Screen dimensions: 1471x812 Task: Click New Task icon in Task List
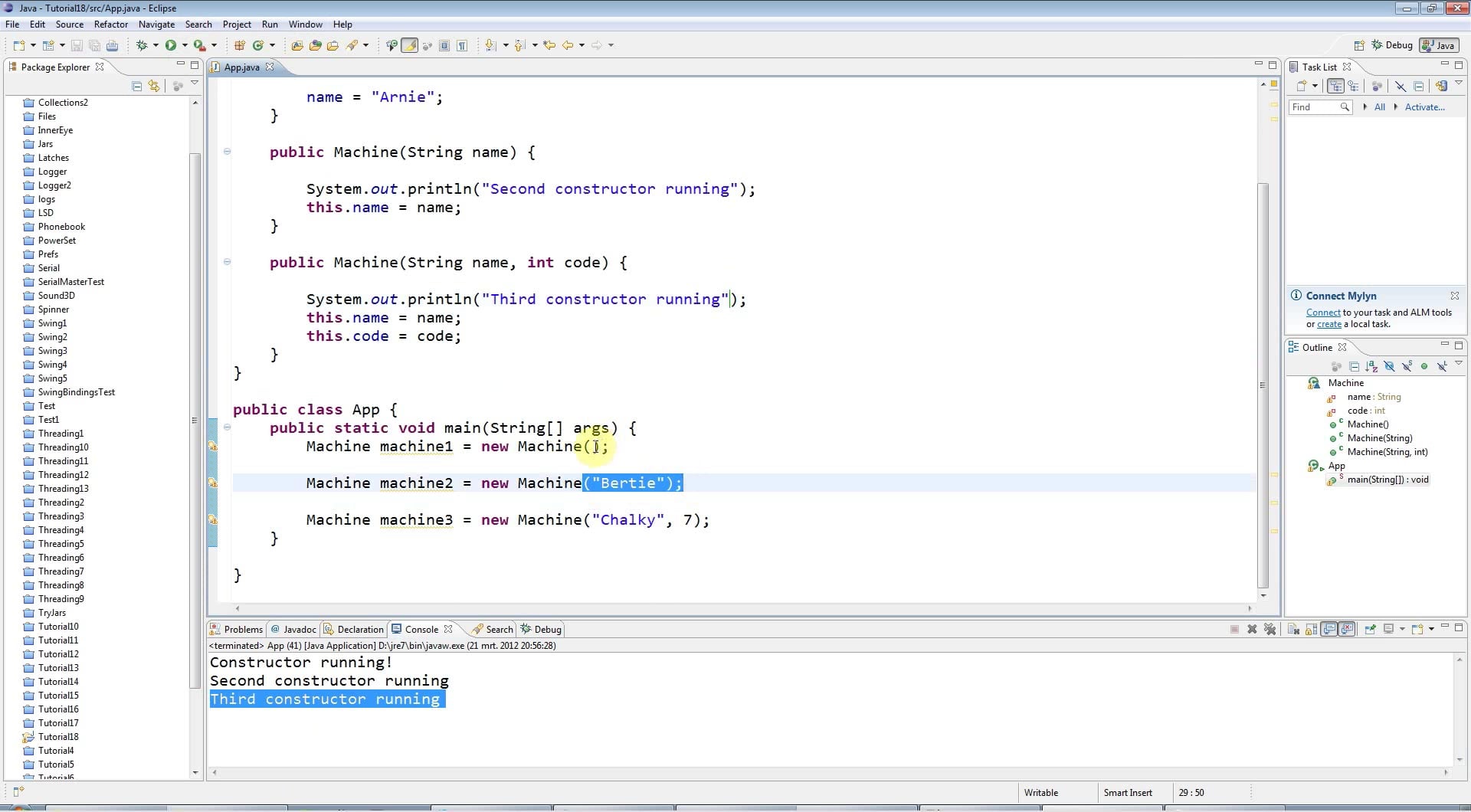tap(1301, 86)
